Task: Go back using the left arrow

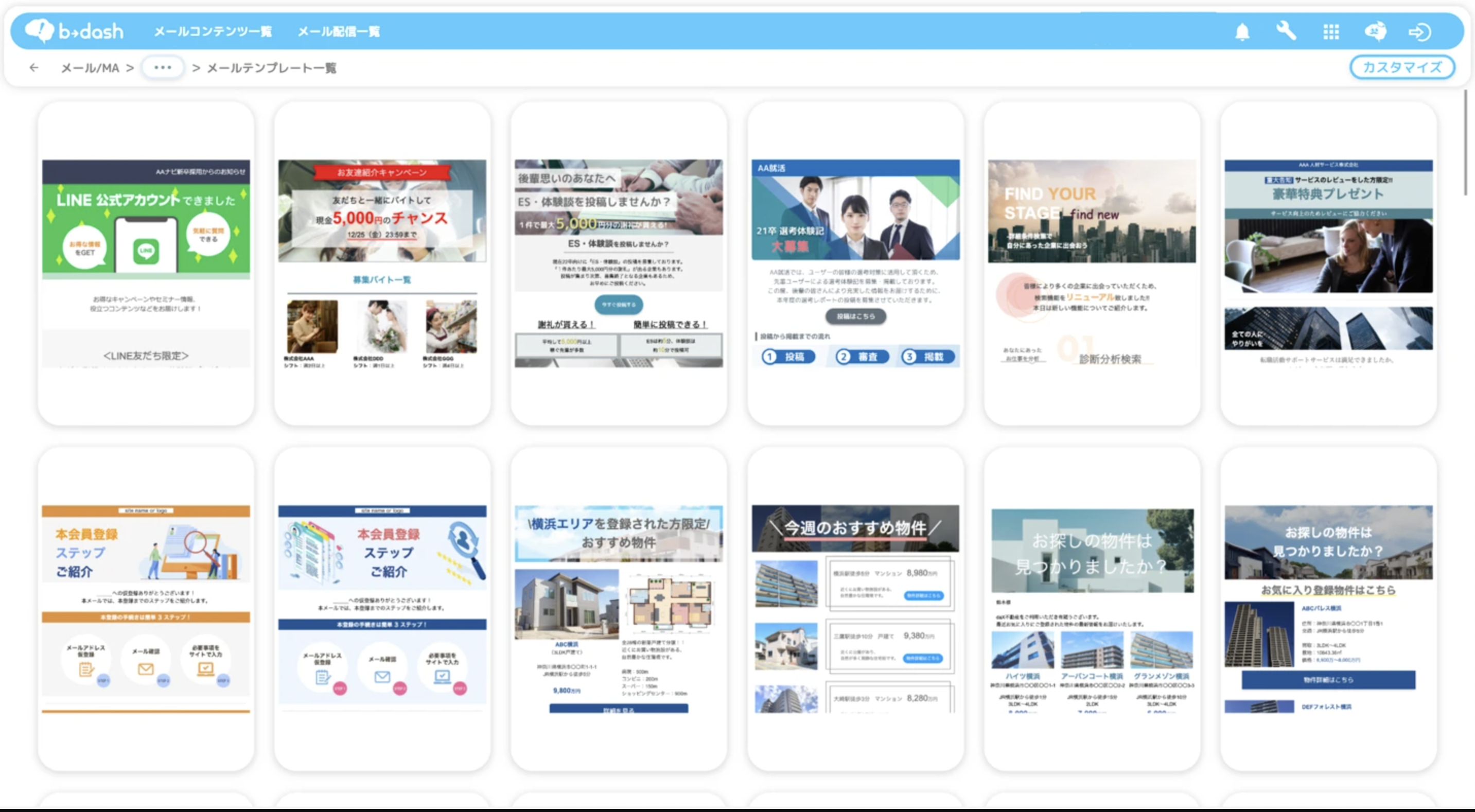Action: [x=34, y=67]
